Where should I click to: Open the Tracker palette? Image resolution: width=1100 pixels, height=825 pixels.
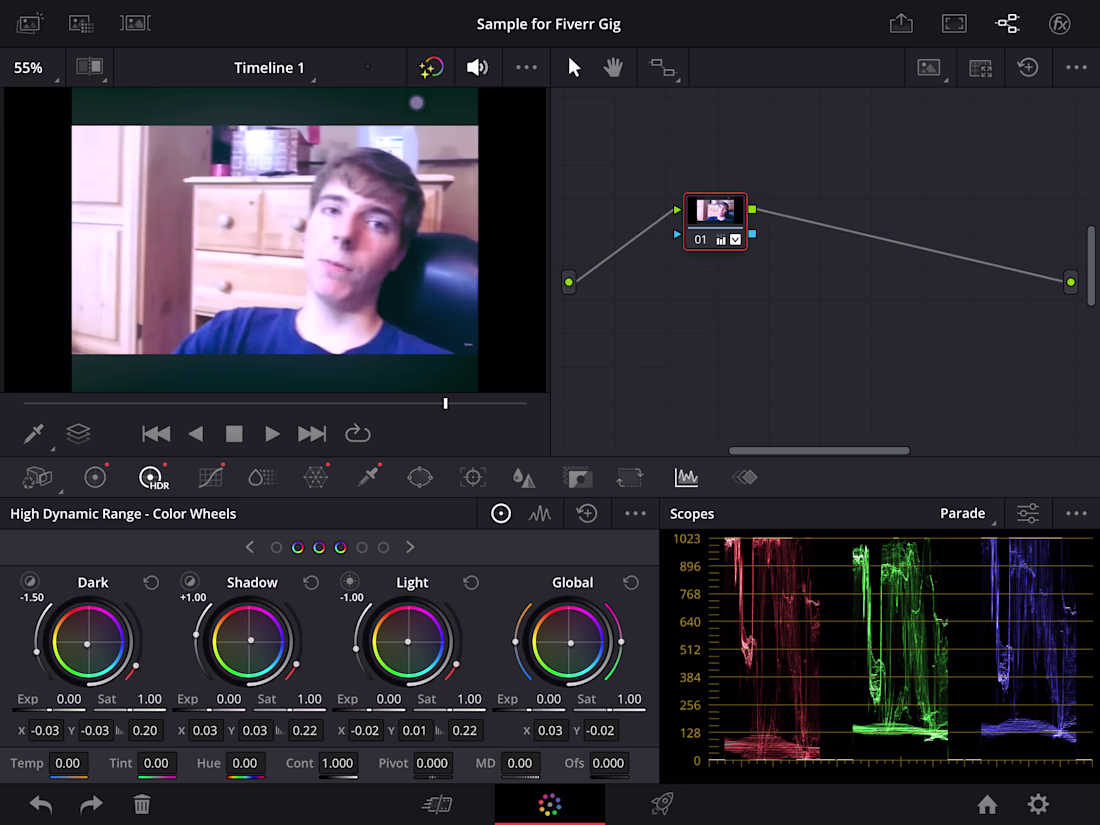[x=472, y=478]
